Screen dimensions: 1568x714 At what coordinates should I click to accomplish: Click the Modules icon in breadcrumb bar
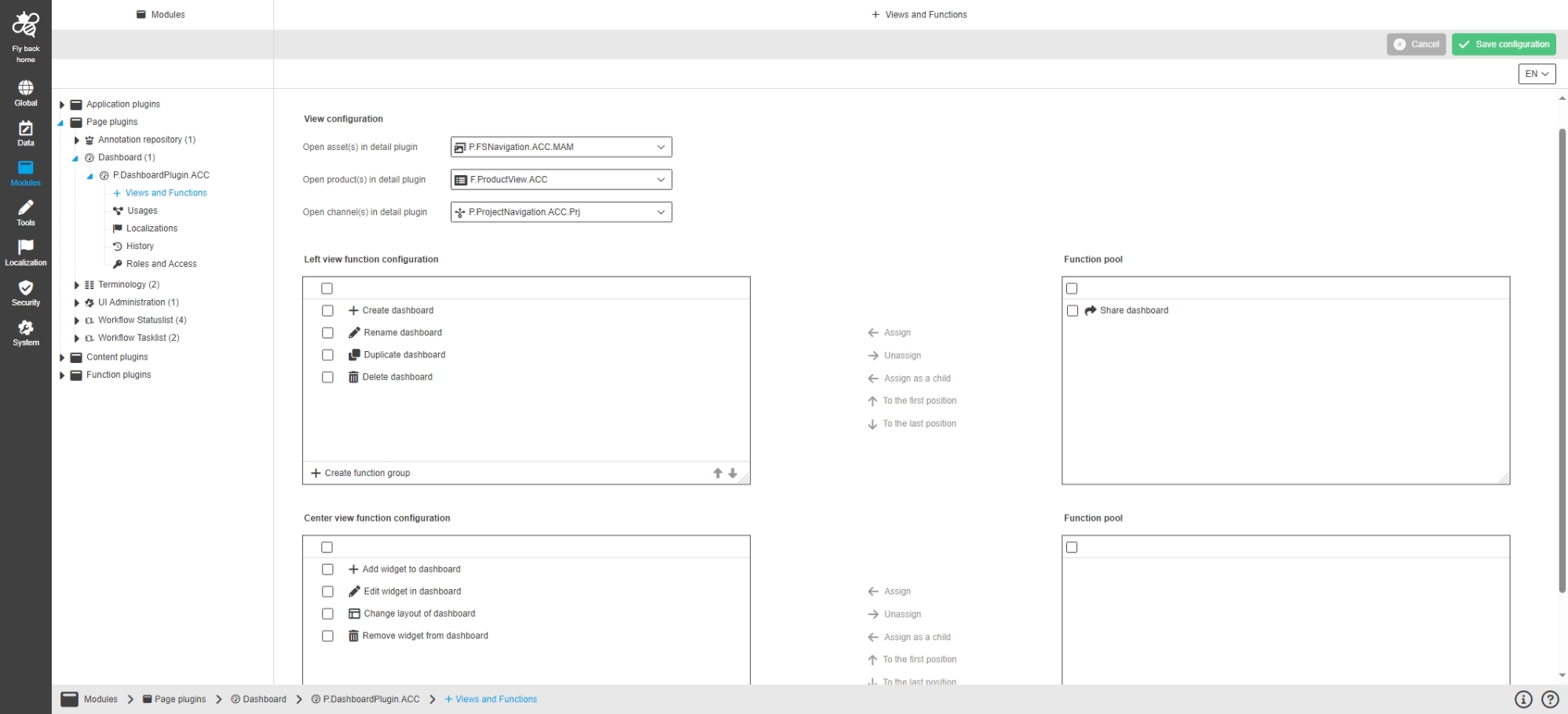tap(70, 699)
